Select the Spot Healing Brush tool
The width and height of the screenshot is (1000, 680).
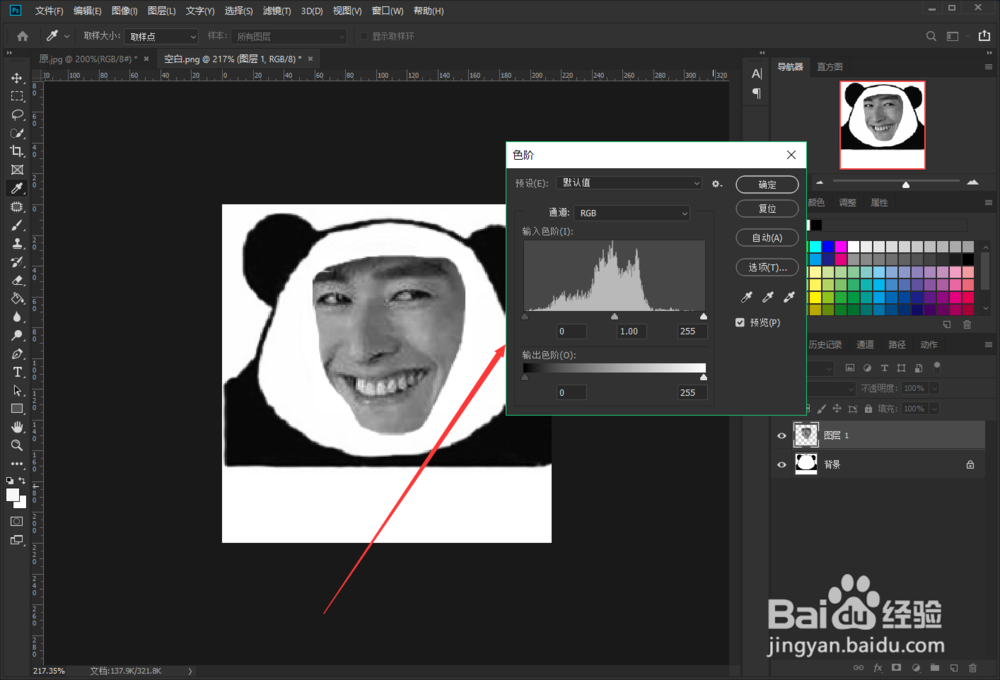coord(17,207)
